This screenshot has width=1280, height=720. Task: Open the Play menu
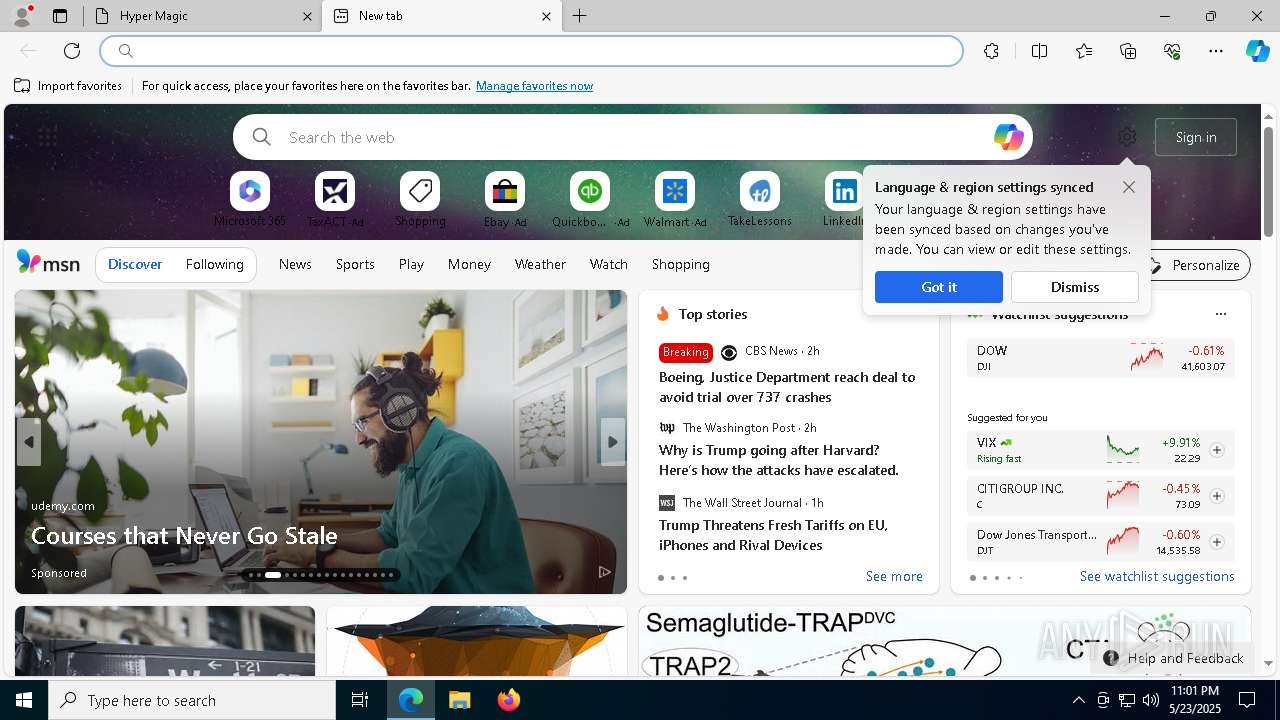pyautogui.click(x=411, y=264)
